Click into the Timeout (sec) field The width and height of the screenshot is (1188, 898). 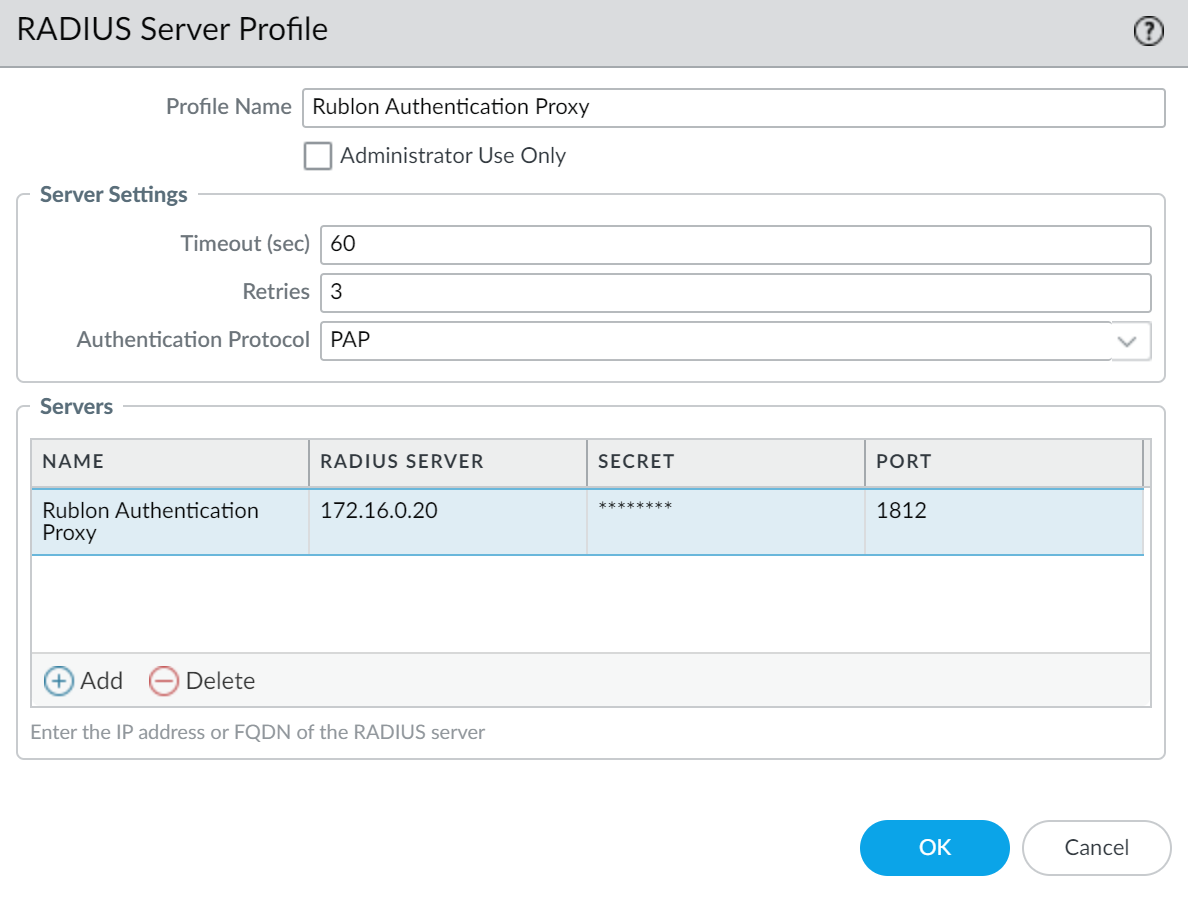click(735, 245)
